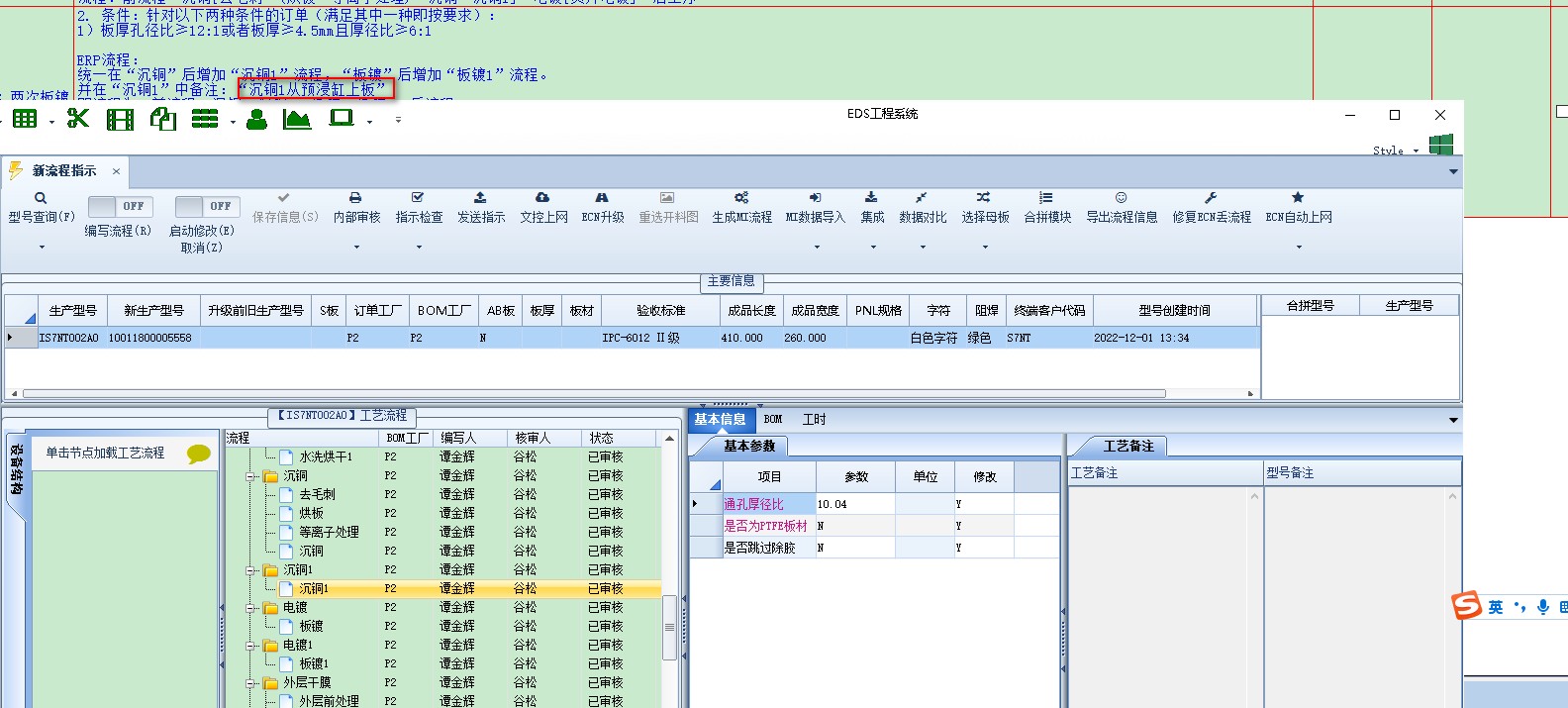Switch to 工时 tab
Viewport: 1568px width, 708px height.
[x=814, y=420]
